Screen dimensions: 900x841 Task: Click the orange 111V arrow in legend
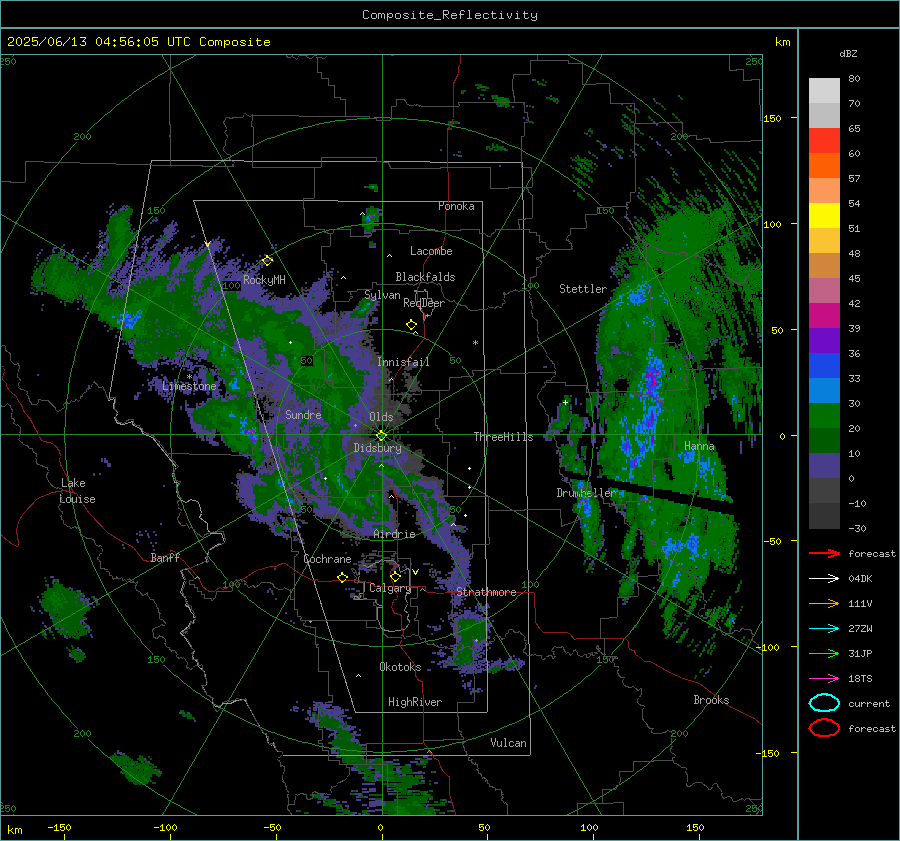click(824, 603)
